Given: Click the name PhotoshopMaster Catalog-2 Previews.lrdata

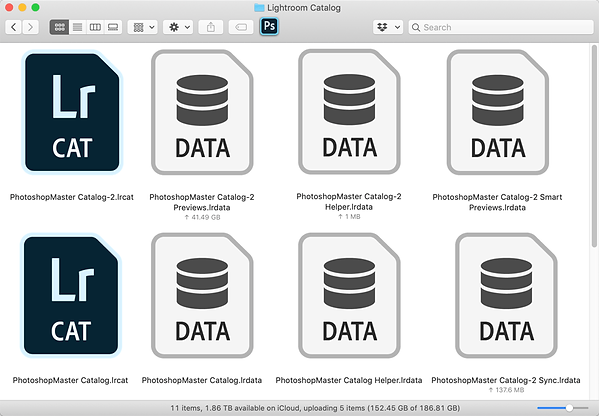Looking at the screenshot, I should [202, 202].
